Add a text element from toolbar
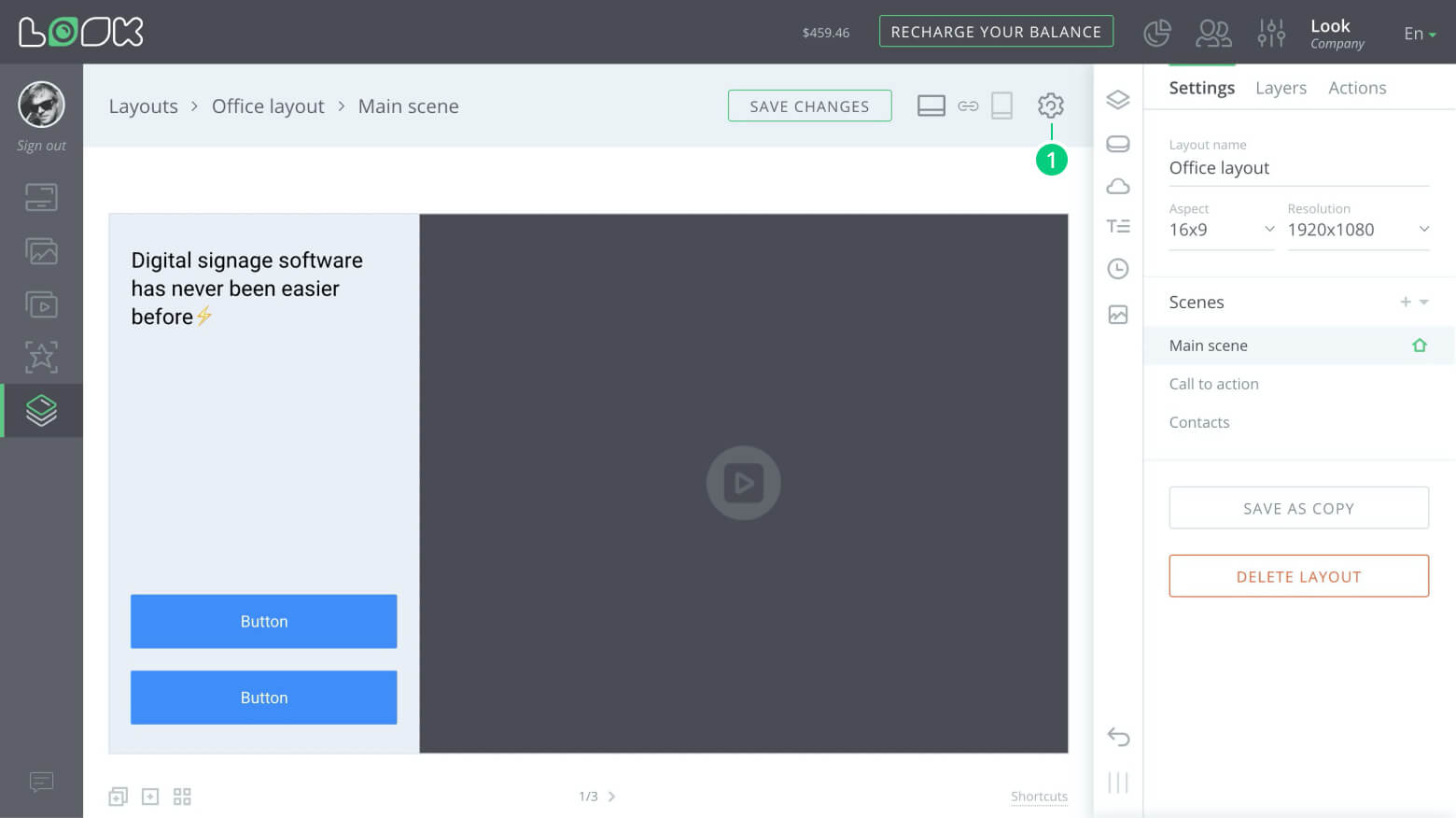This screenshot has width=1456, height=818. (1118, 226)
